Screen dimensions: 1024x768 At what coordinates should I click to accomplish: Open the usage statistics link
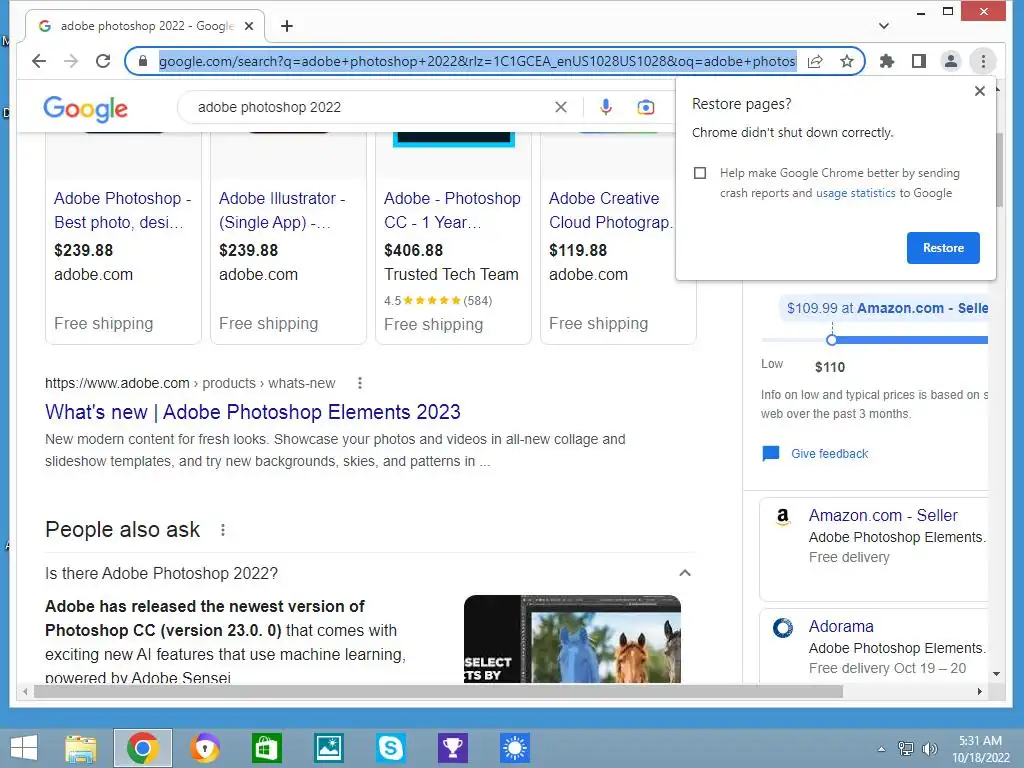pos(856,193)
